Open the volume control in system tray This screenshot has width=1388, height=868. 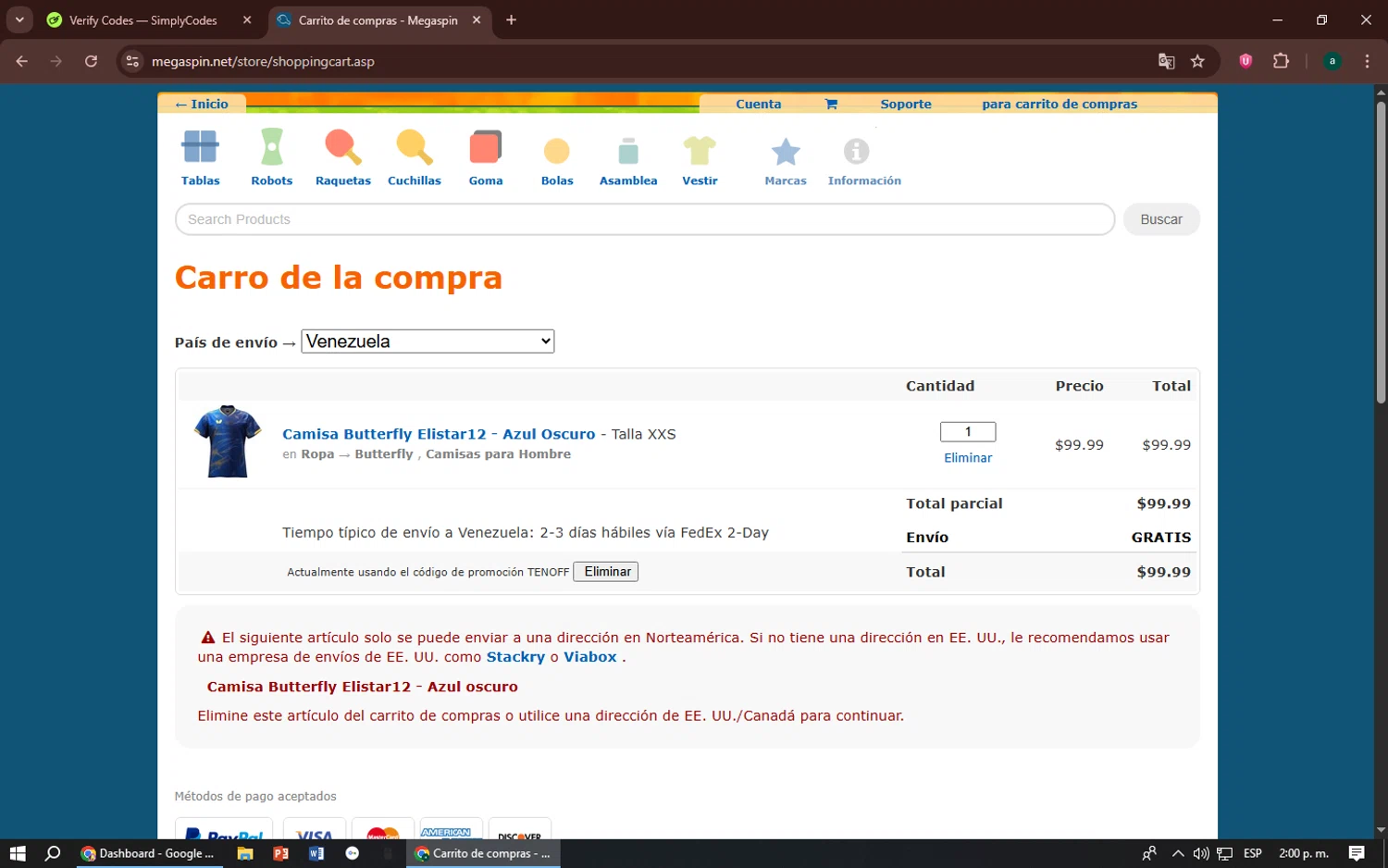1201,853
